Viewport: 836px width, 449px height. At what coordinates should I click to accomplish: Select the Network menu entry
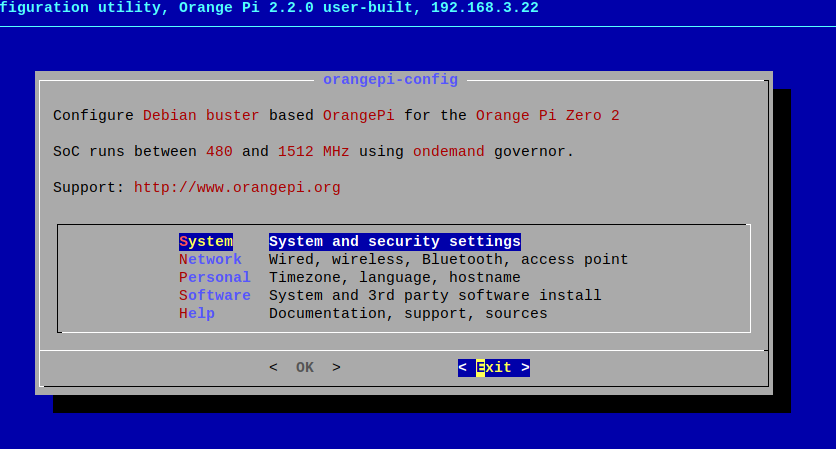(210, 259)
